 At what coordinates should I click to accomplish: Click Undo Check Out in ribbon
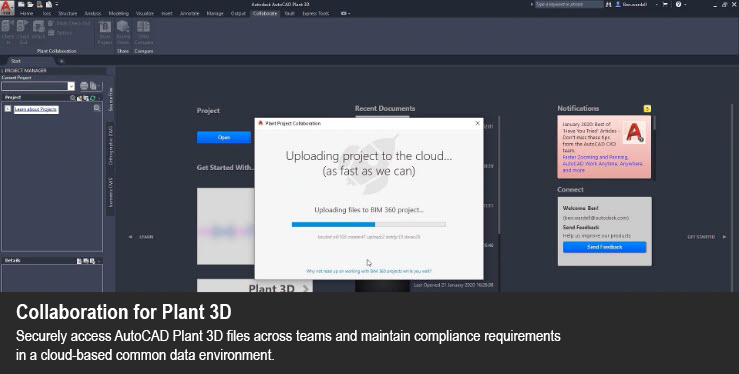(70, 23)
